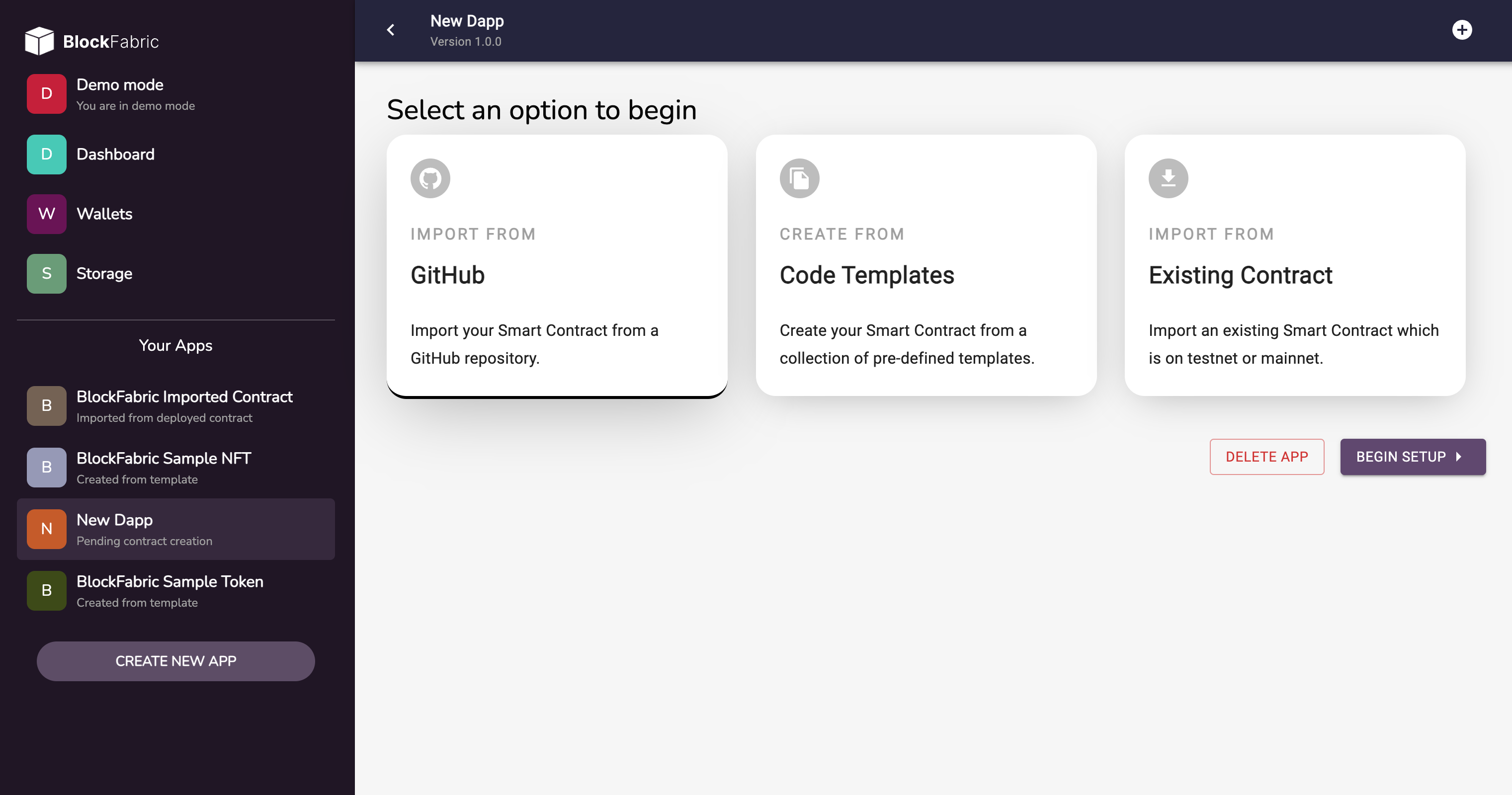Click the green Storage S icon
The image size is (1512, 795).
click(x=46, y=273)
